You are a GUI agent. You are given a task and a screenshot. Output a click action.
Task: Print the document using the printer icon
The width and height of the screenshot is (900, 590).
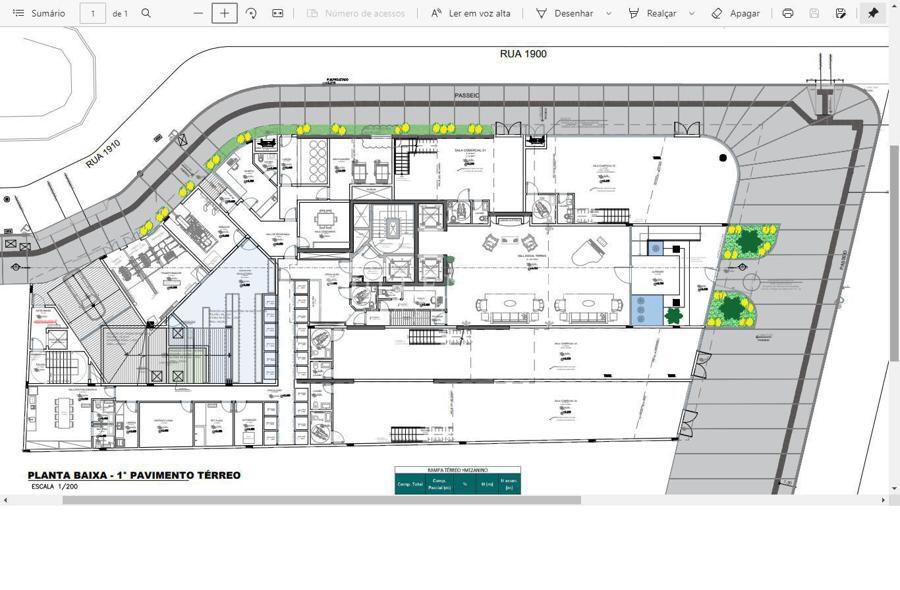(788, 13)
